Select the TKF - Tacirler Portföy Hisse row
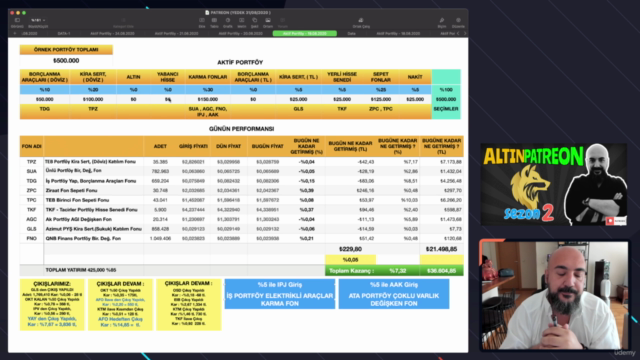Screen dimensions: 640x360 click(241, 209)
